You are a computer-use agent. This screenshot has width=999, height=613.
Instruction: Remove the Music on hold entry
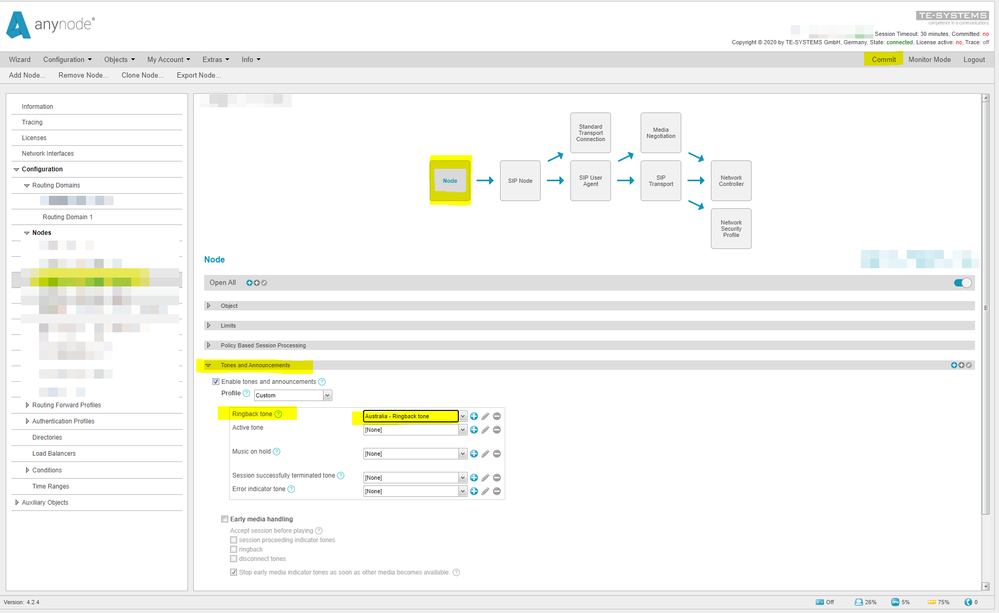[497, 454]
